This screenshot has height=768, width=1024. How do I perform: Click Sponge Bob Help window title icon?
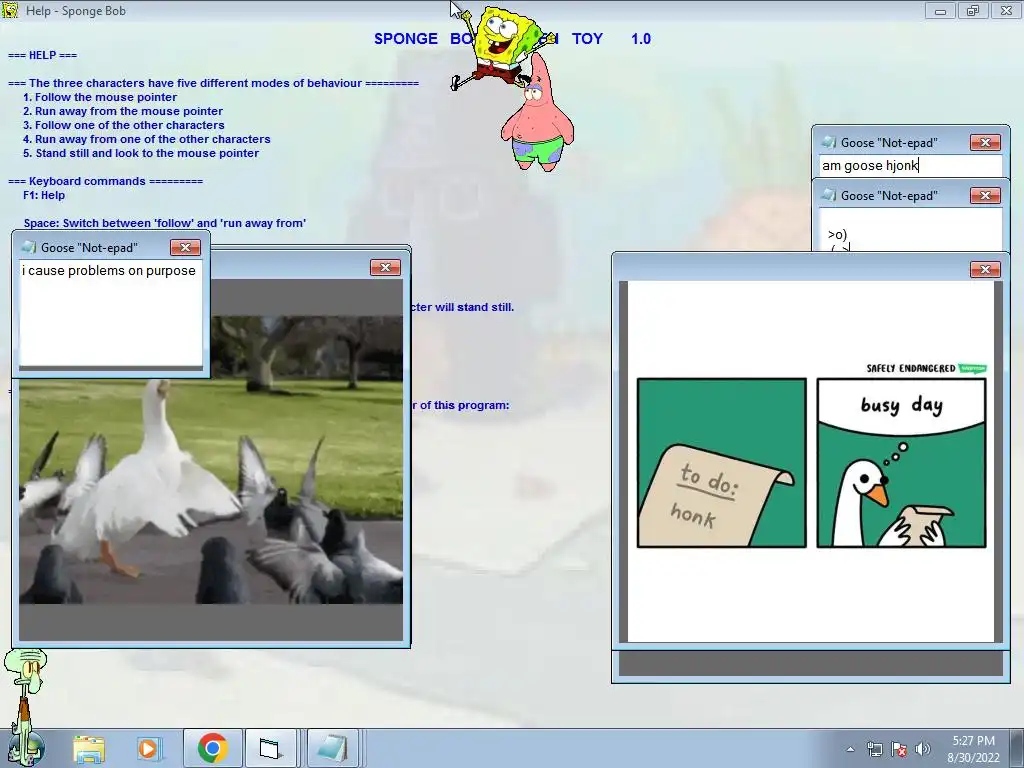point(10,10)
